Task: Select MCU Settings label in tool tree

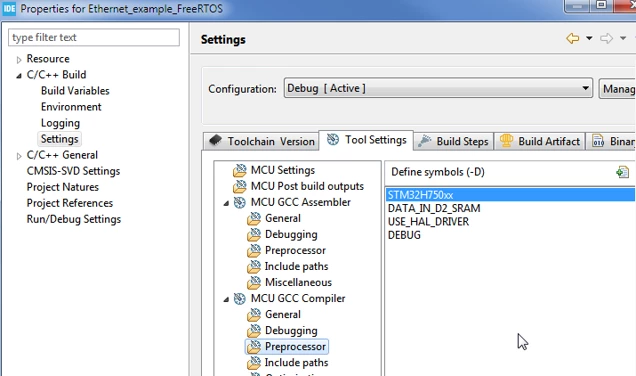Action: (x=283, y=170)
